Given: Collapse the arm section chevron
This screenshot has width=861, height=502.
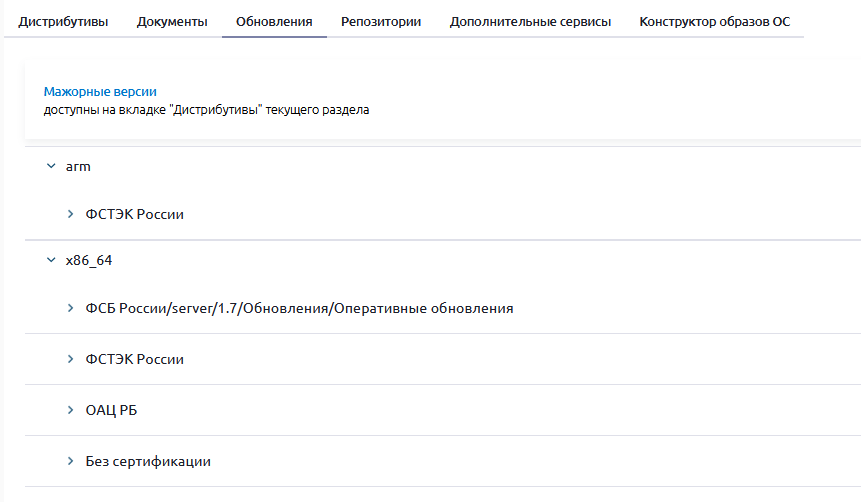Looking at the screenshot, I should tap(51, 167).
